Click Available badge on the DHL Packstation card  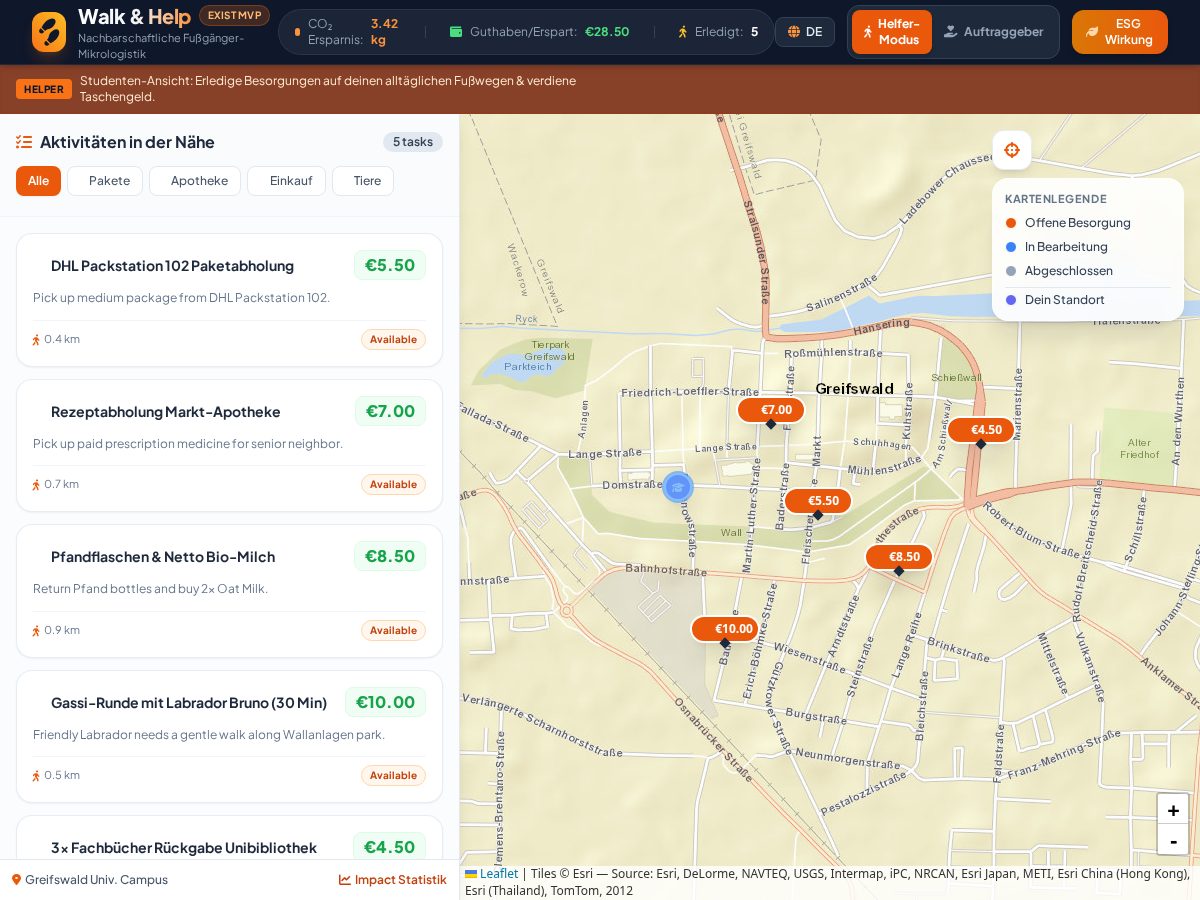[x=393, y=339]
